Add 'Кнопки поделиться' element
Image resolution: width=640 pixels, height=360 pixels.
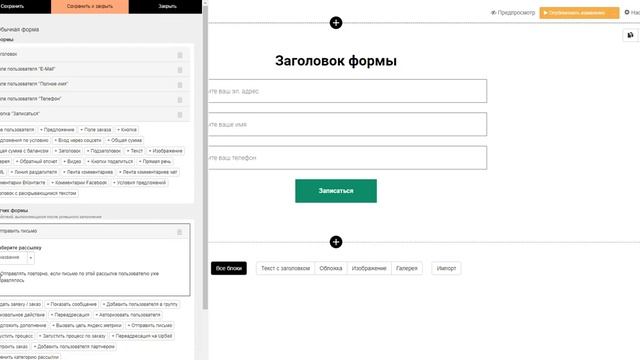[110, 161]
